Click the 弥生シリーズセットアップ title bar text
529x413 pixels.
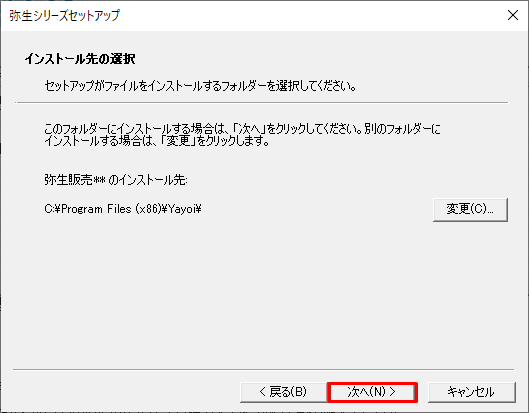click(64, 16)
